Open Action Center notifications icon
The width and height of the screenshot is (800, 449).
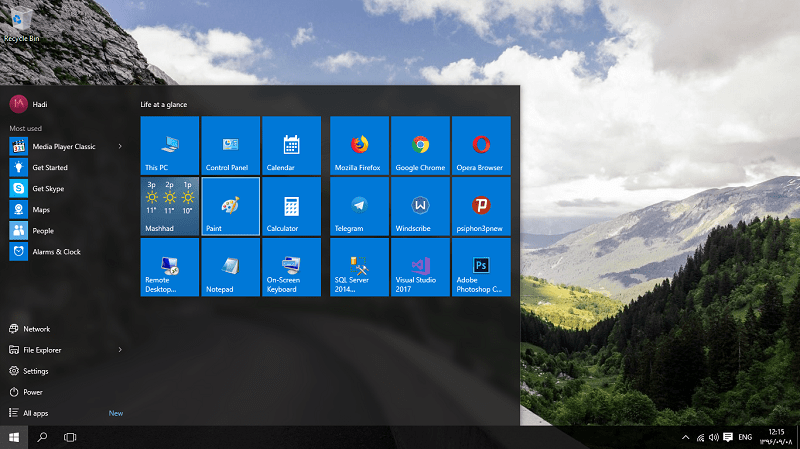[x=728, y=437]
